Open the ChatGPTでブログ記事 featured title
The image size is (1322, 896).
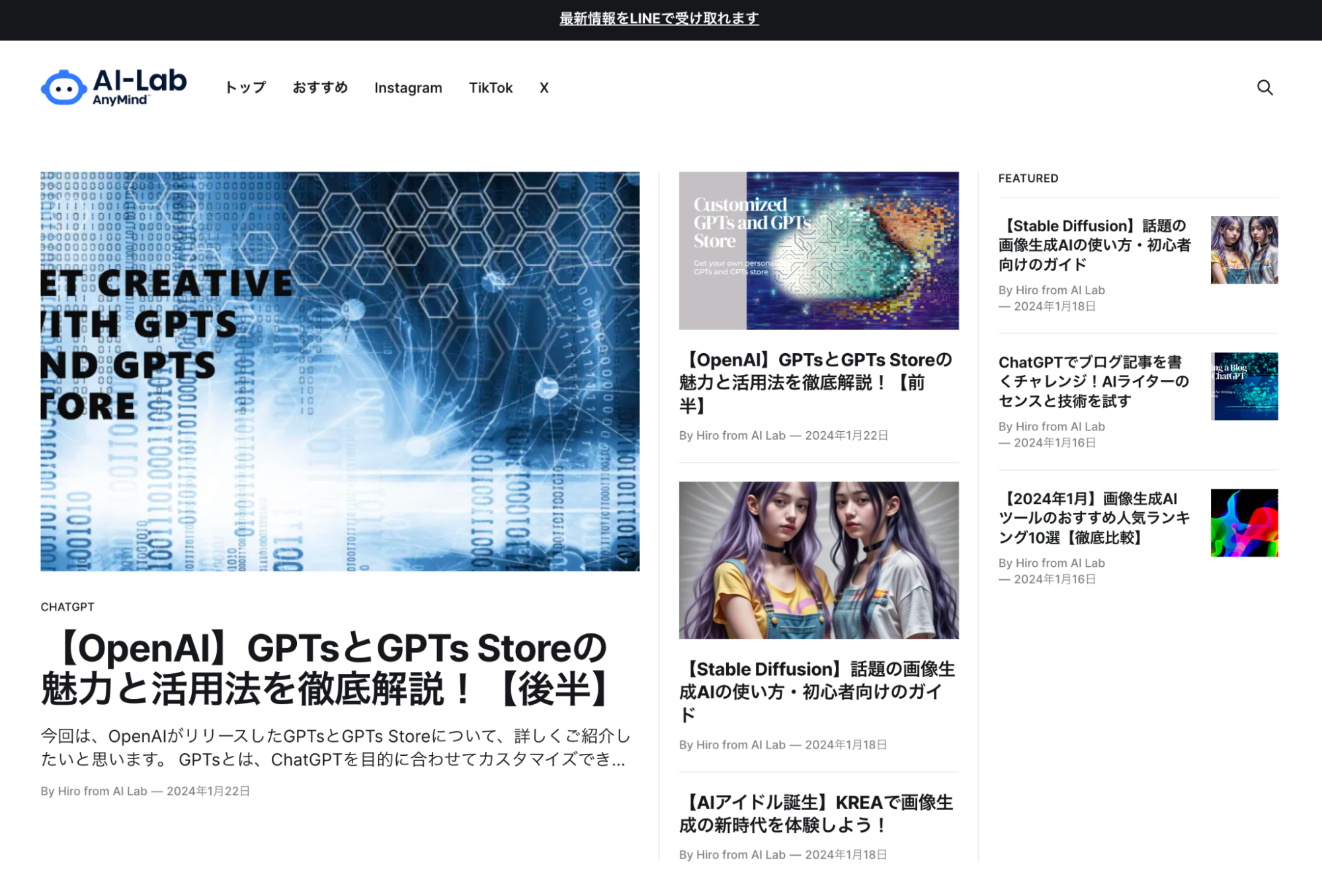pos(1093,382)
